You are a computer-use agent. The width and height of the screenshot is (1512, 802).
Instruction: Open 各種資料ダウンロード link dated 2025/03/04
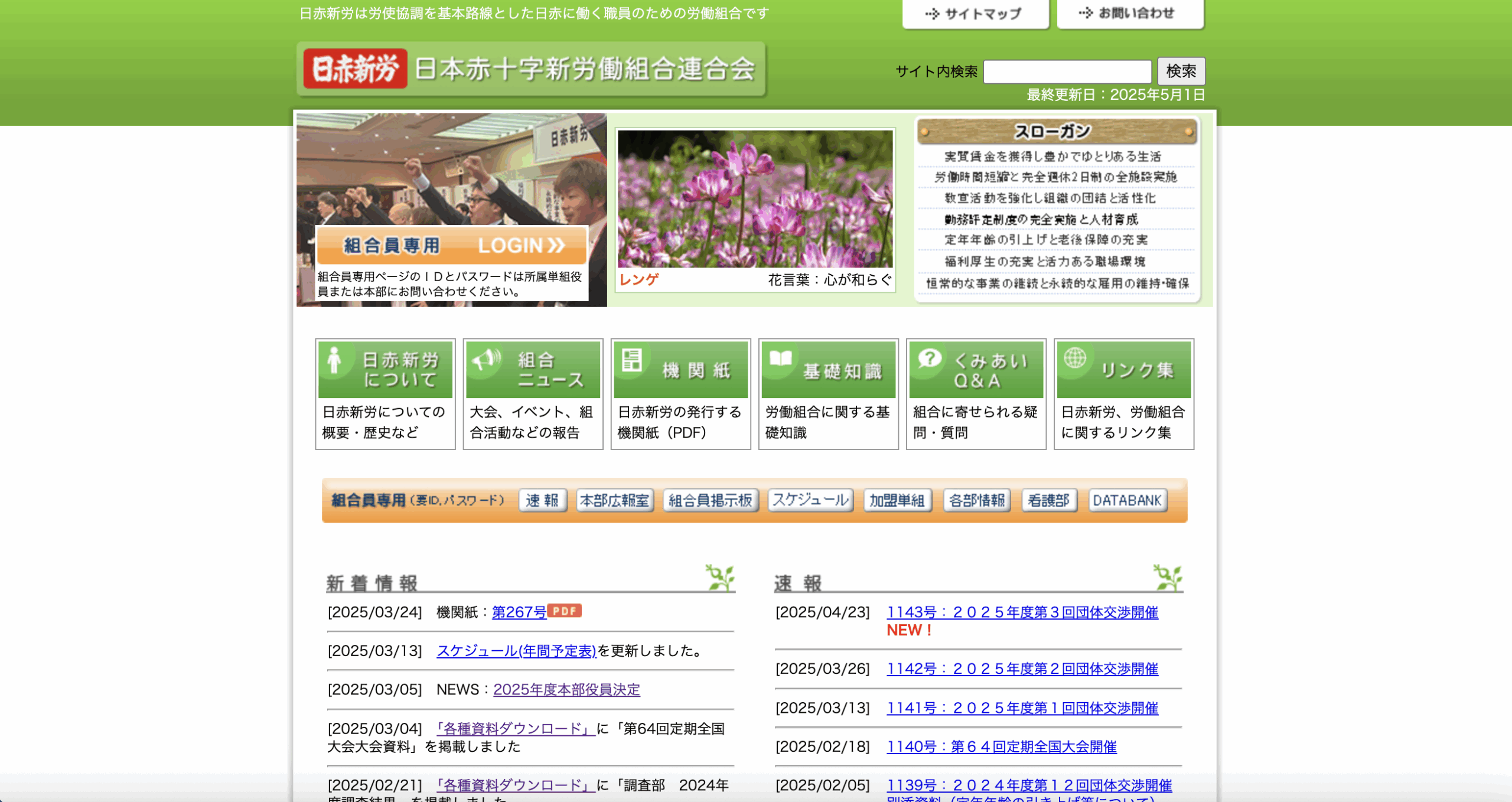[516, 729]
